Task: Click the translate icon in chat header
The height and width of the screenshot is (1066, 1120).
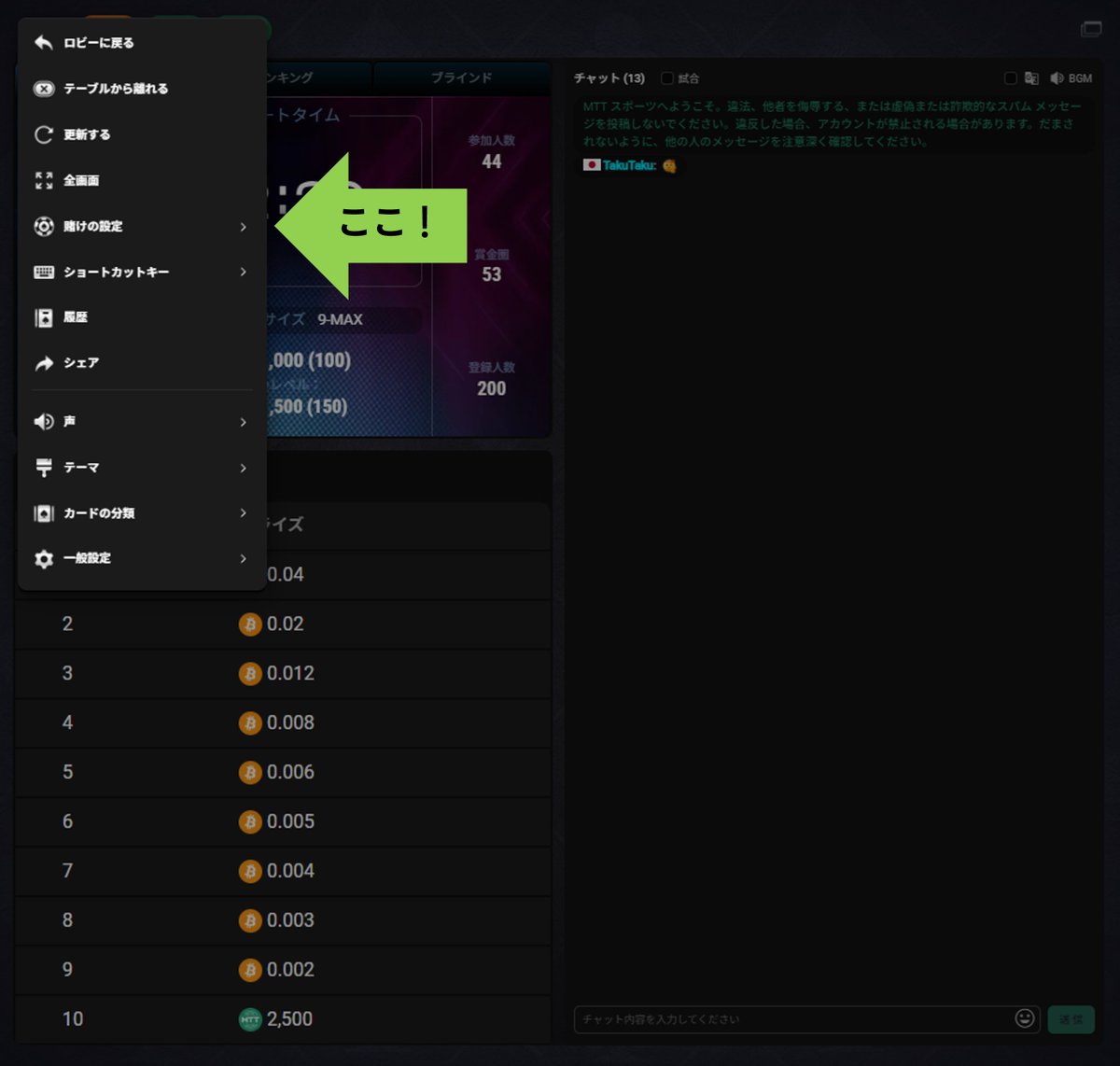Action: coord(1031,78)
